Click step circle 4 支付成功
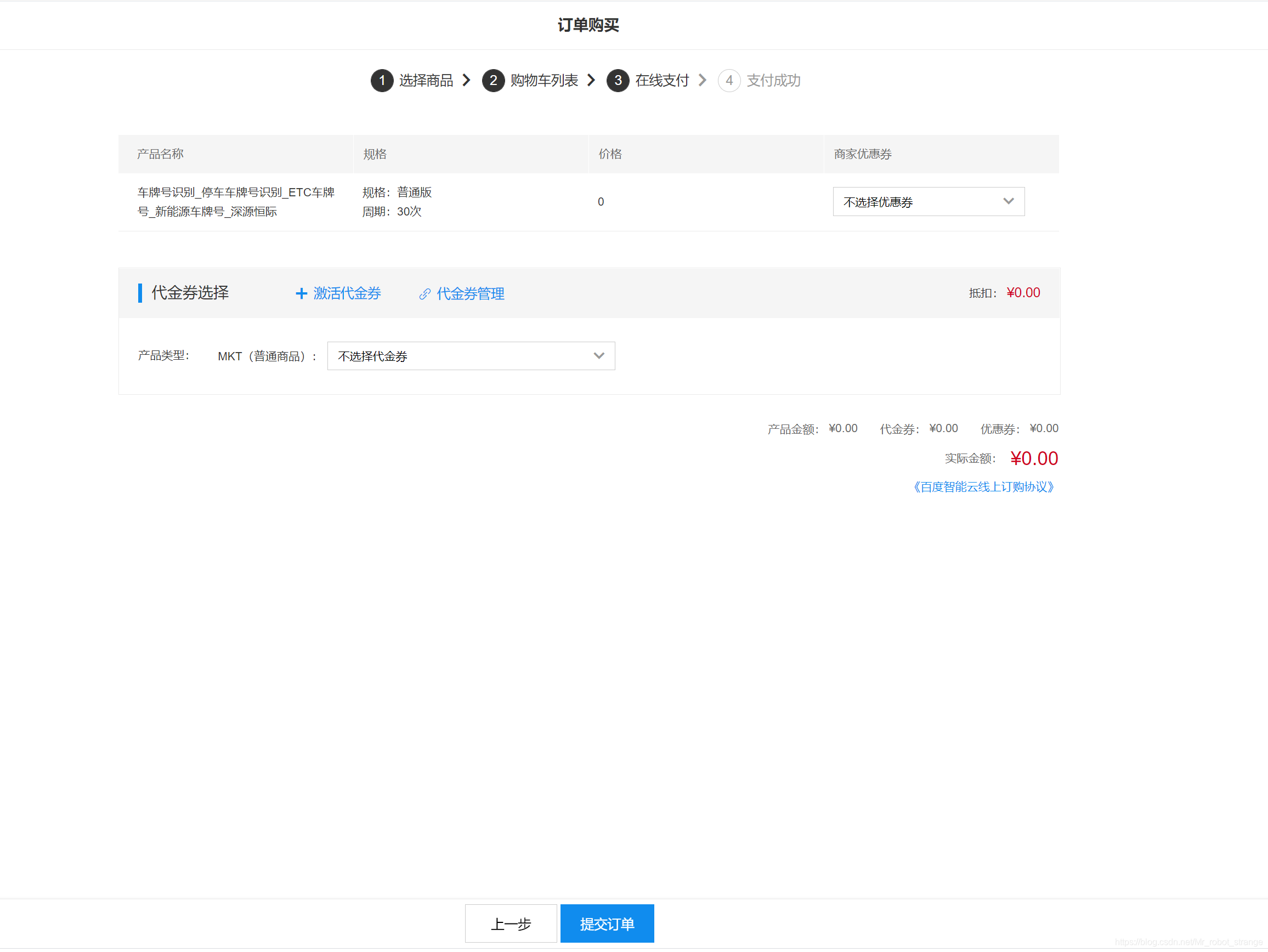The image size is (1268, 952). (x=729, y=80)
